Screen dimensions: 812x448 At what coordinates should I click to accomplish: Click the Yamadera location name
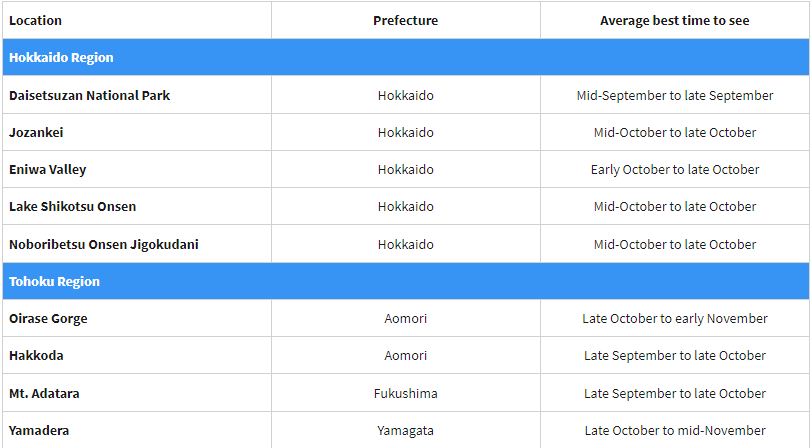[x=39, y=431]
